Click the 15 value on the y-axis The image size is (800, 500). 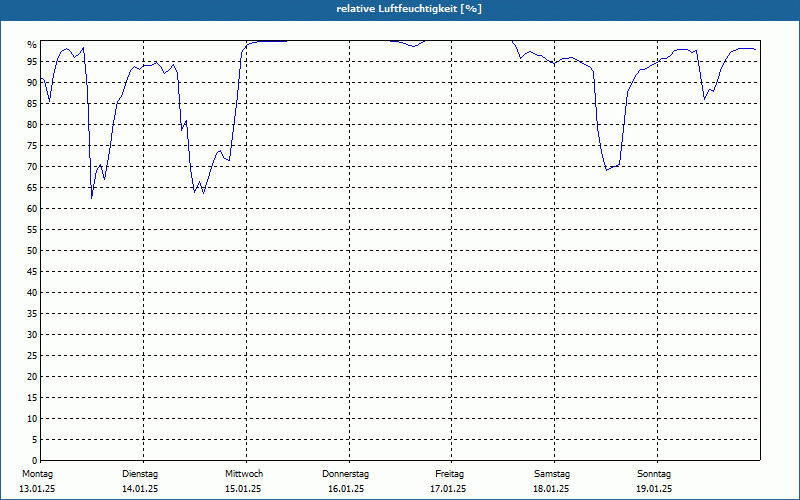(32, 397)
